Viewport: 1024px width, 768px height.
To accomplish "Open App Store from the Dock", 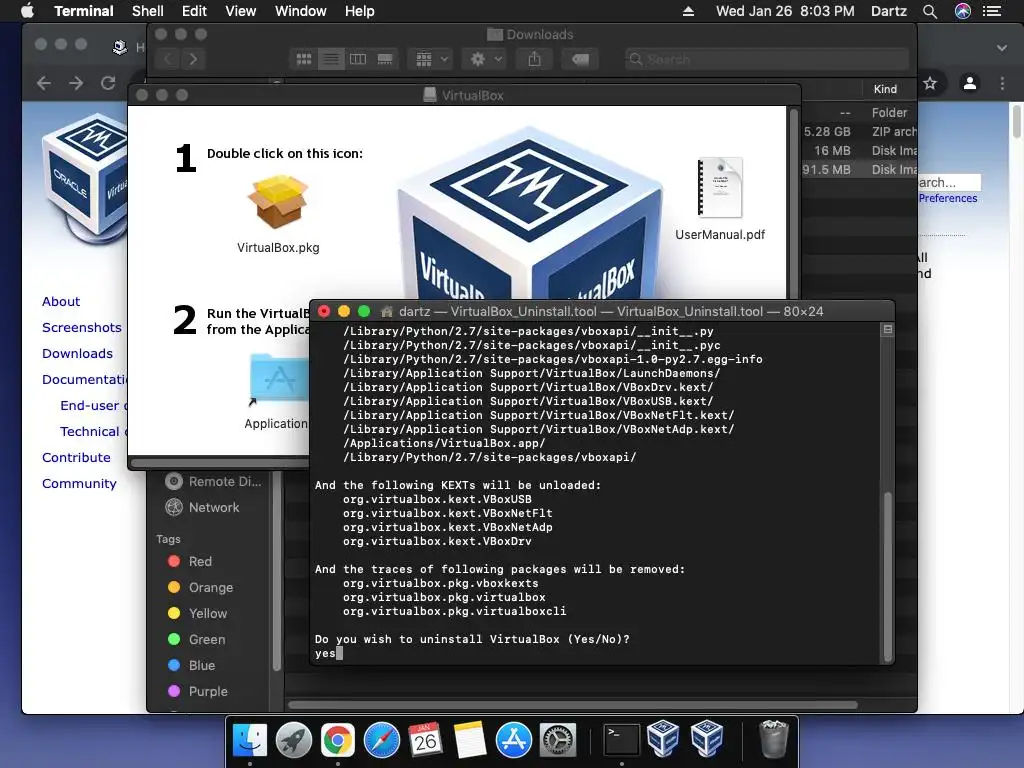I will [x=514, y=740].
